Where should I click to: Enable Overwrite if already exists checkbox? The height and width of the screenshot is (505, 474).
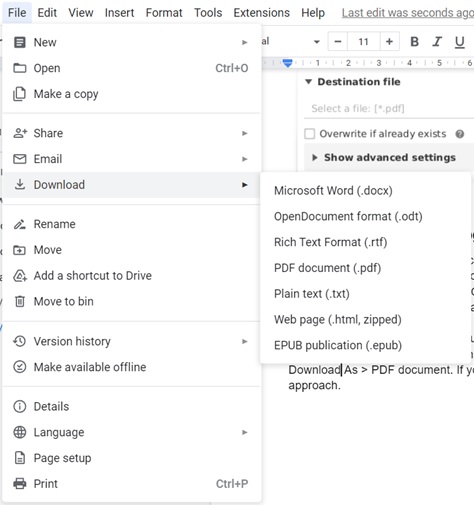[310, 134]
